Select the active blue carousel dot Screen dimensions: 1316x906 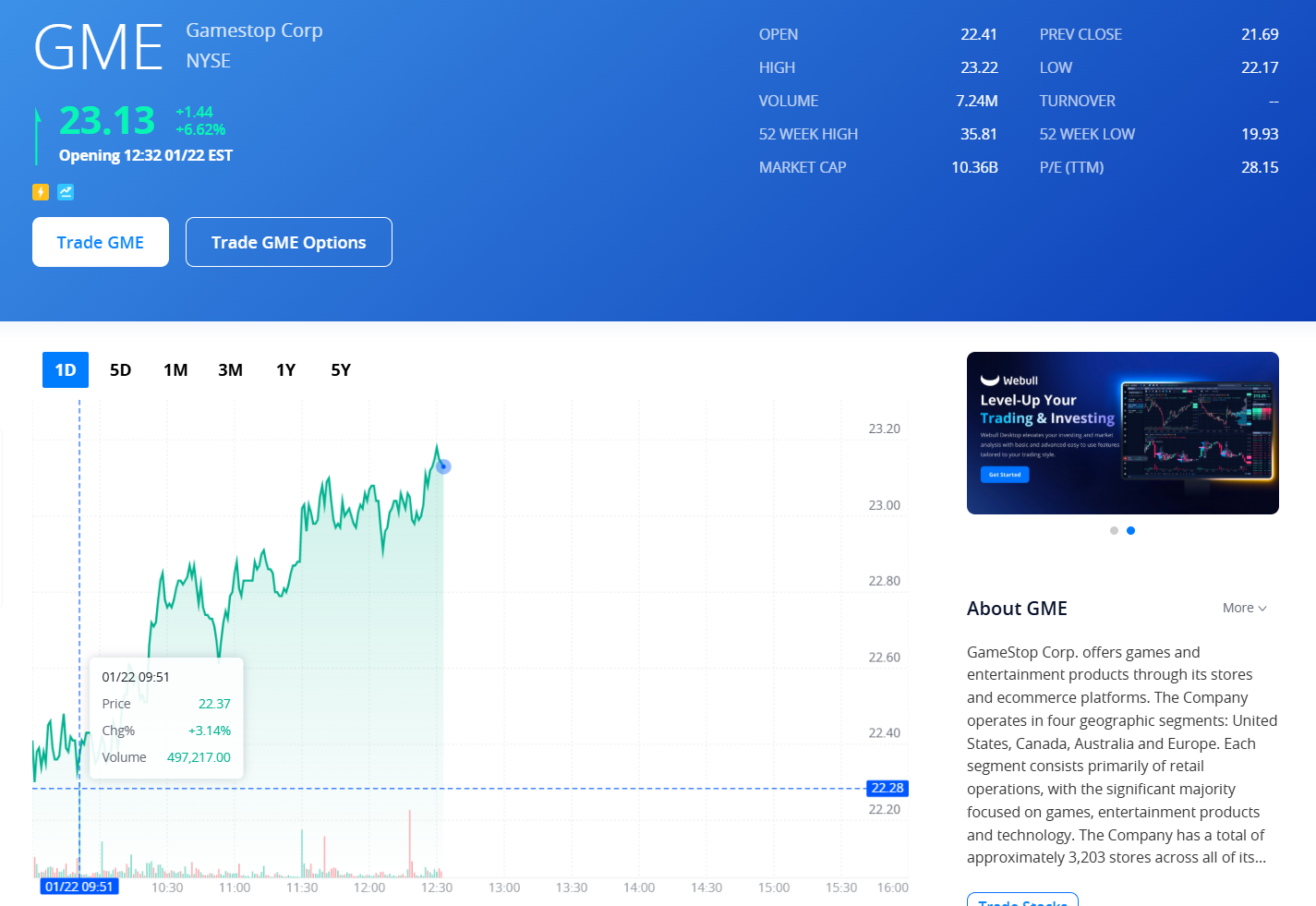pos(1130,530)
